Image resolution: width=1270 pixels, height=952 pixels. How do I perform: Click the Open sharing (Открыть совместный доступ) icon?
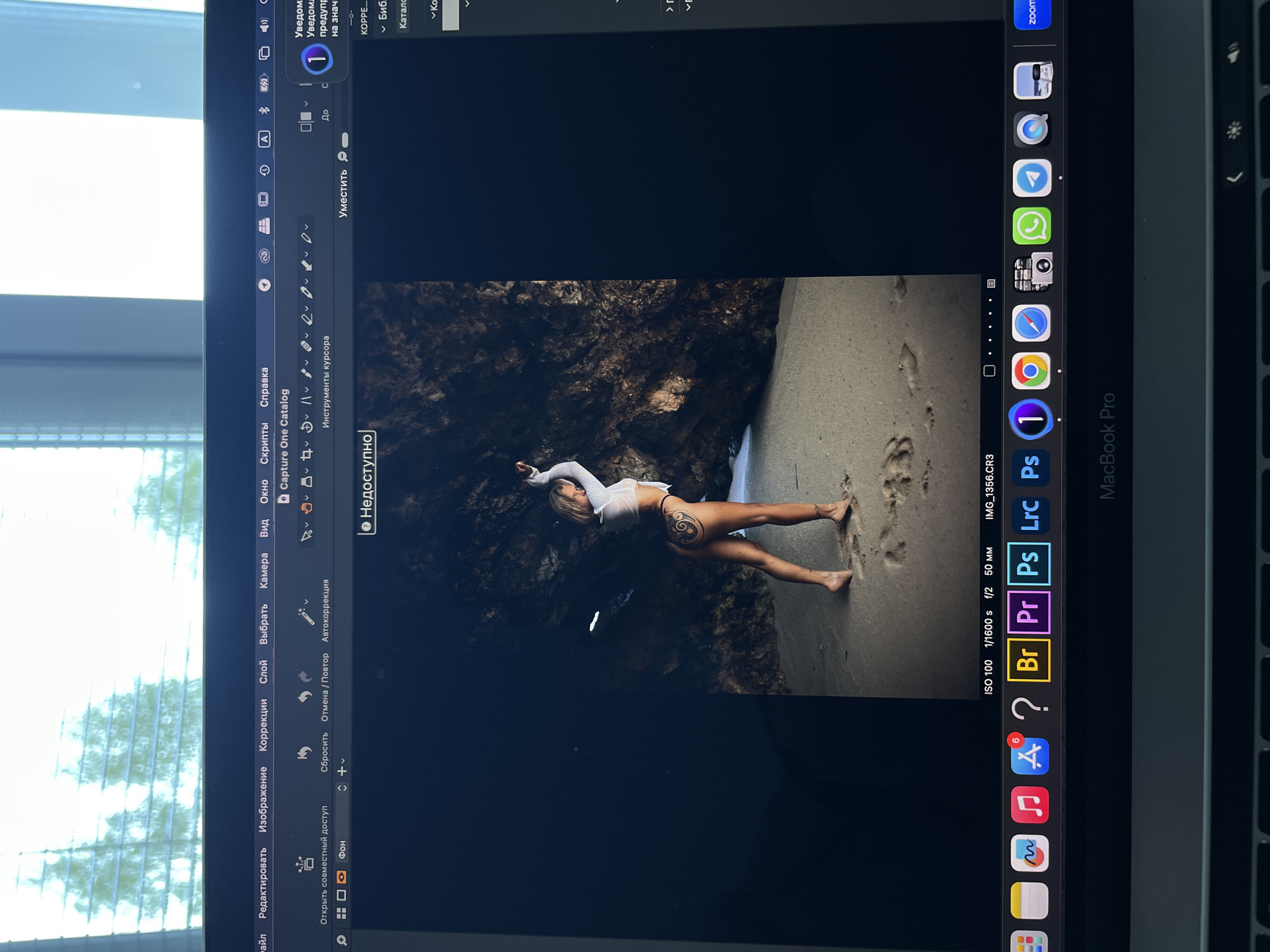pos(305,864)
